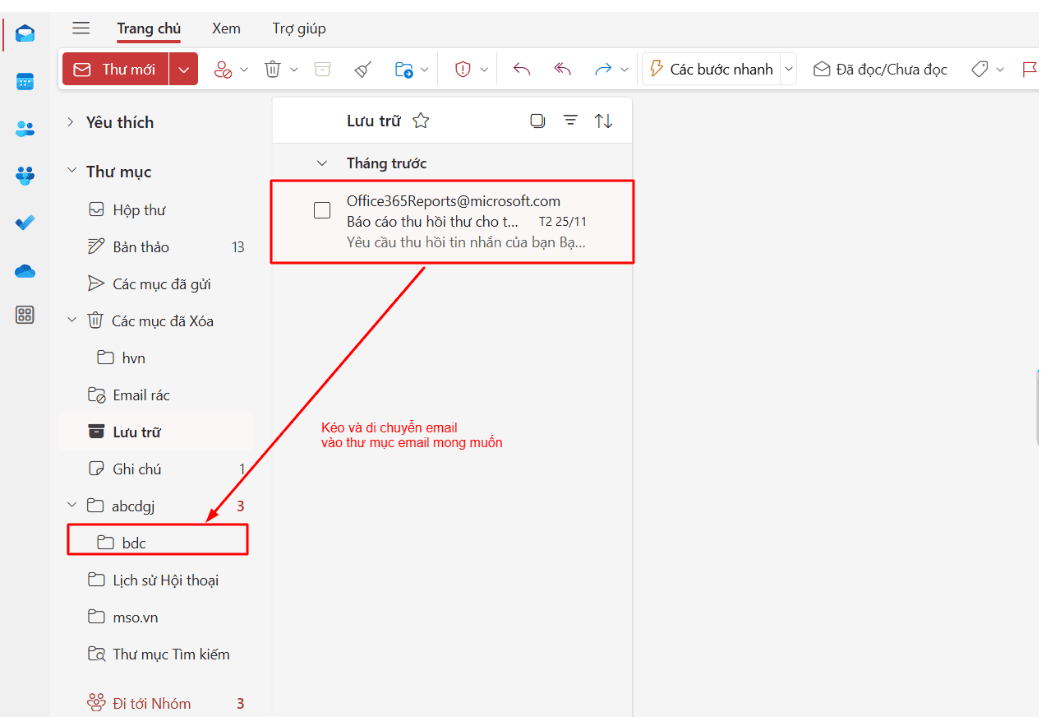Click the sort arrows icon
The image size is (1041, 719).
pos(603,121)
